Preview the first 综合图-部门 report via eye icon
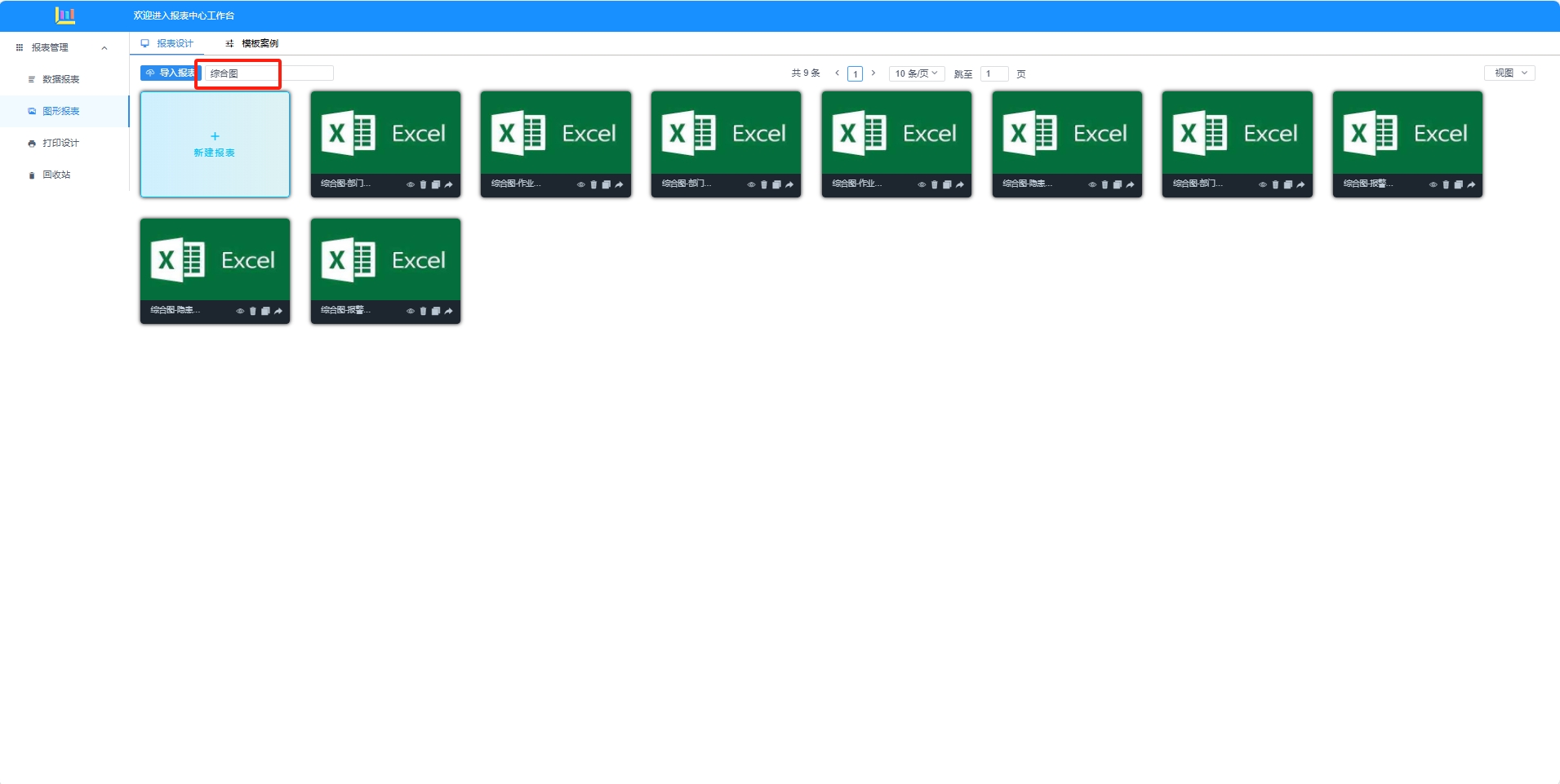1560x784 pixels. pos(411,184)
